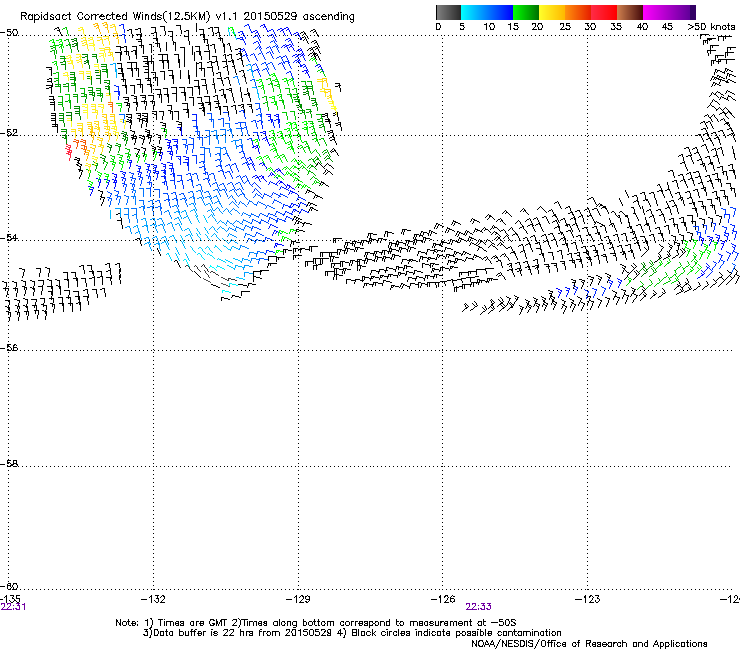740x650 pixels.
Task: Select the cyan 5–10 knots legend swatch
Action: point(474,12)
